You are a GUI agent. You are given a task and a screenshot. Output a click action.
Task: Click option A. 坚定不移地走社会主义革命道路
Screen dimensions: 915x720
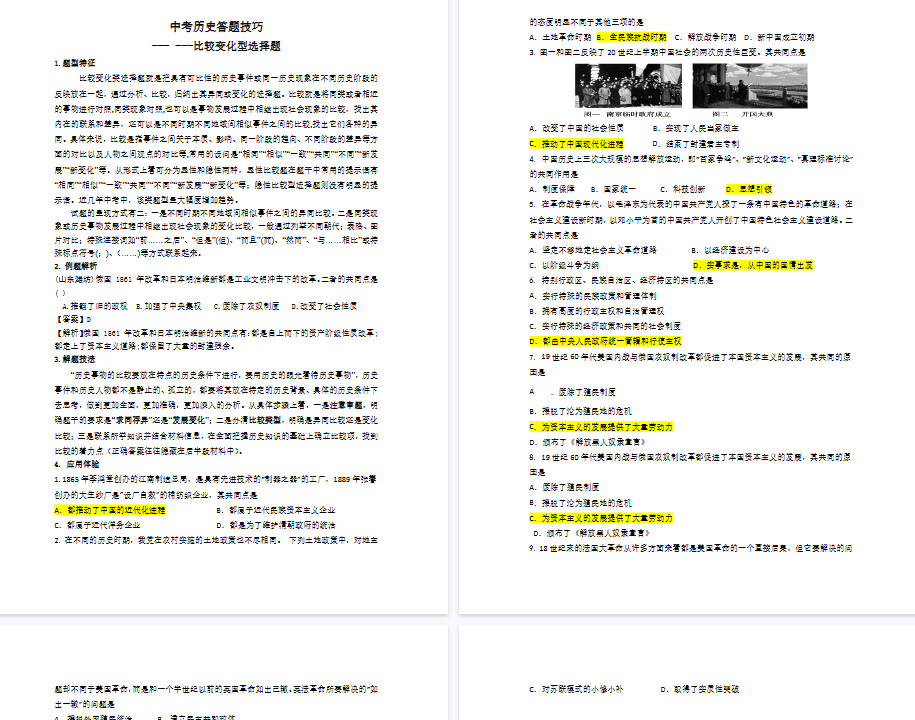pyautogui.click(x=593, y=250)
